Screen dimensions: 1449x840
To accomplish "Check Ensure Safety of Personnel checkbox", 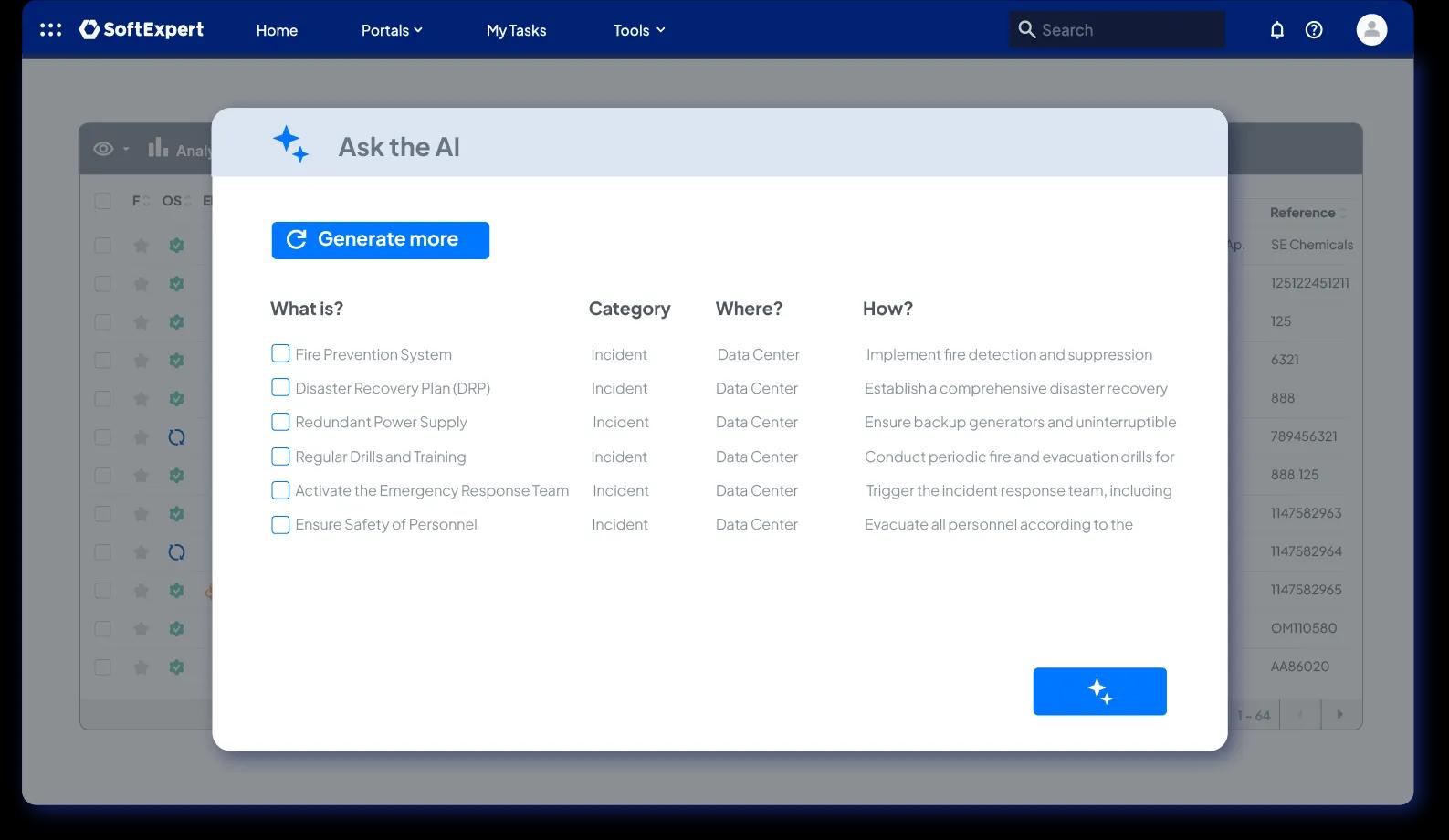I will pos(280,524).
